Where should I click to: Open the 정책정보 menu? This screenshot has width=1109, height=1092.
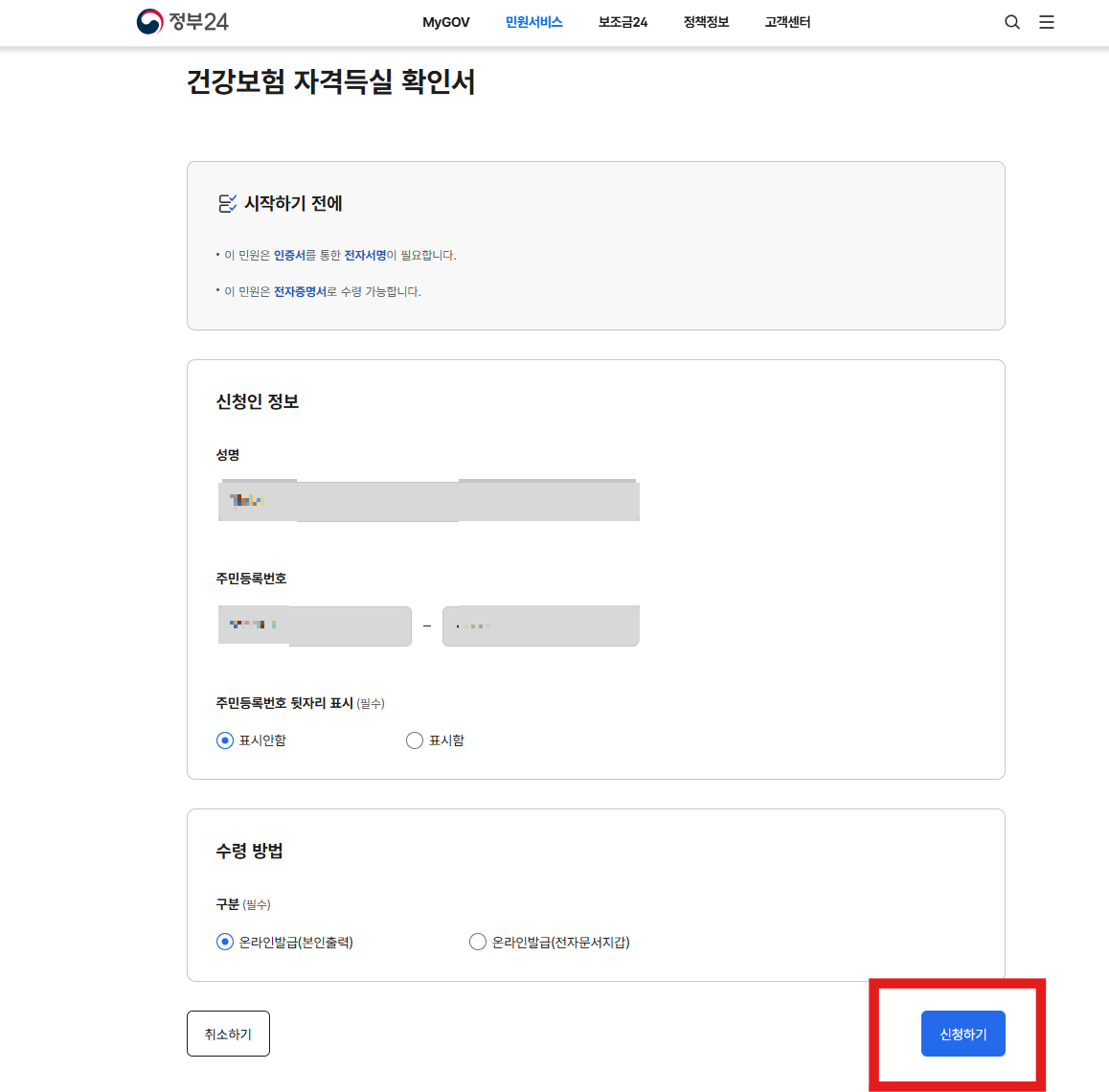[x=705, y=22]
